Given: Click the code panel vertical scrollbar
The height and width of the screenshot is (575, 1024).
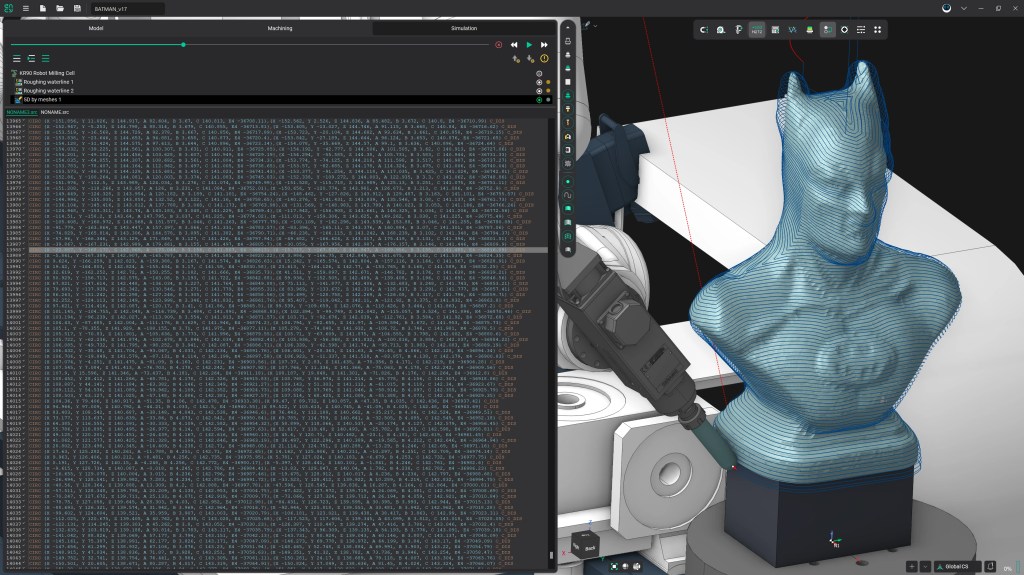Looking at the screenshot, I should 552,555.
